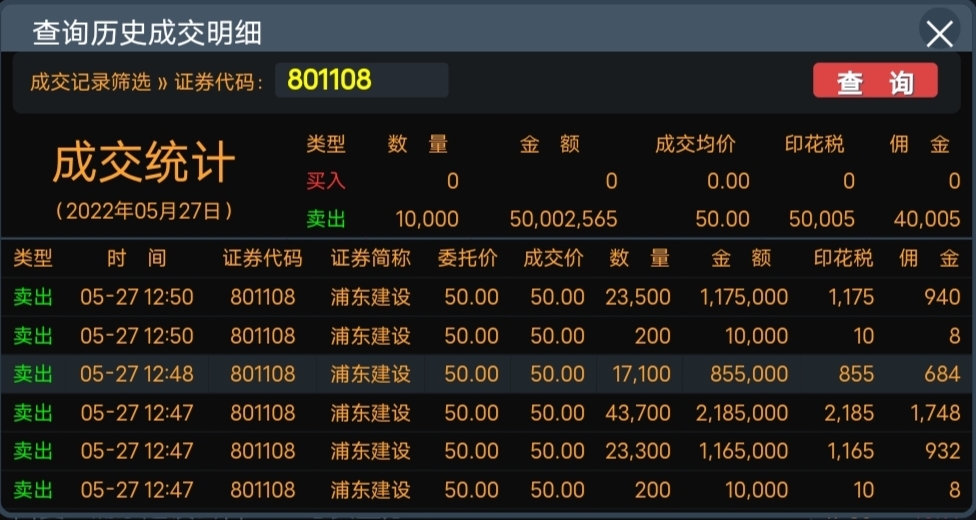
Task: Select the amount 1,175,000 cell
Action: point(744,297)
